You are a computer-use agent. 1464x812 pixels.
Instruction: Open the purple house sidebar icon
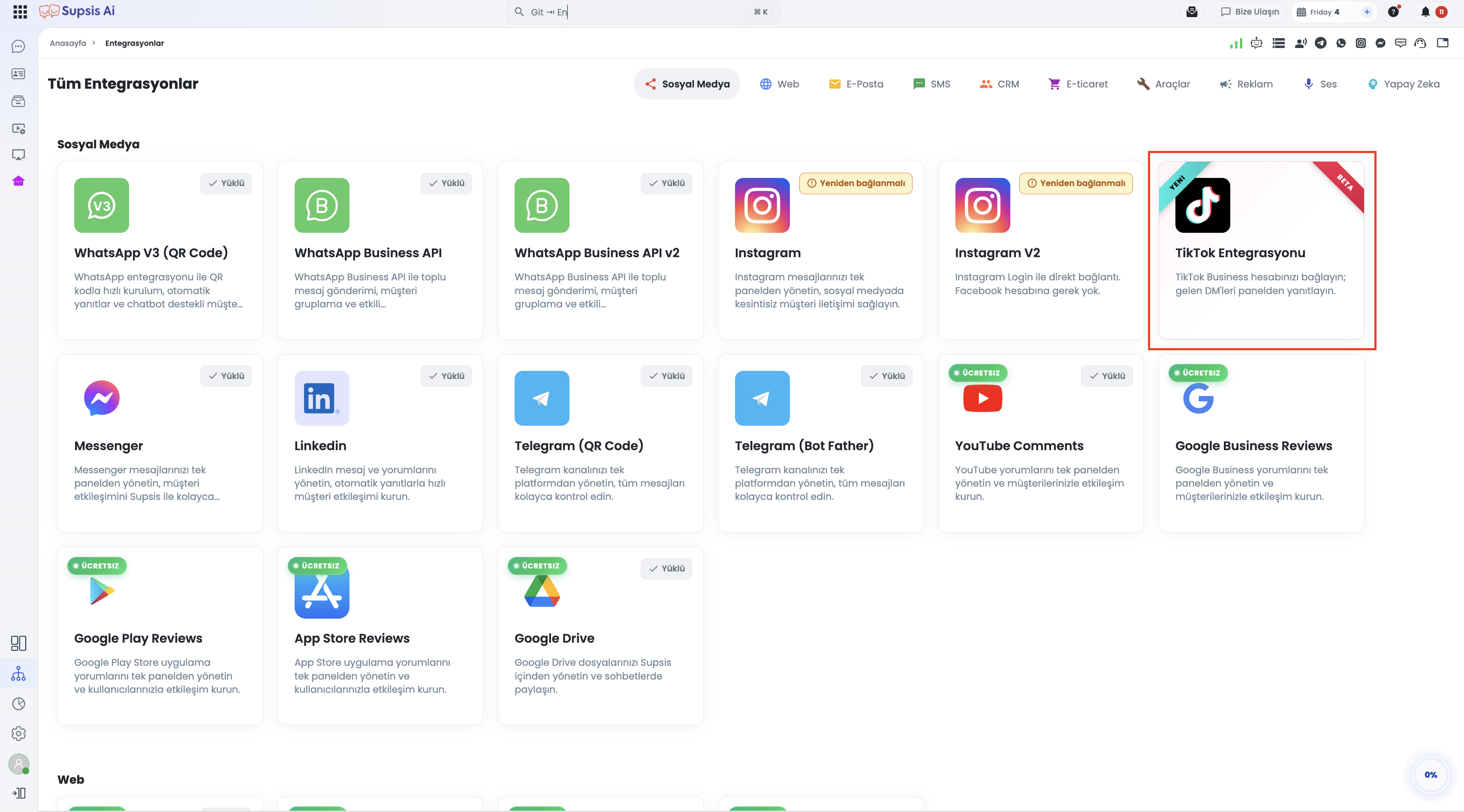tap(19, 180)
